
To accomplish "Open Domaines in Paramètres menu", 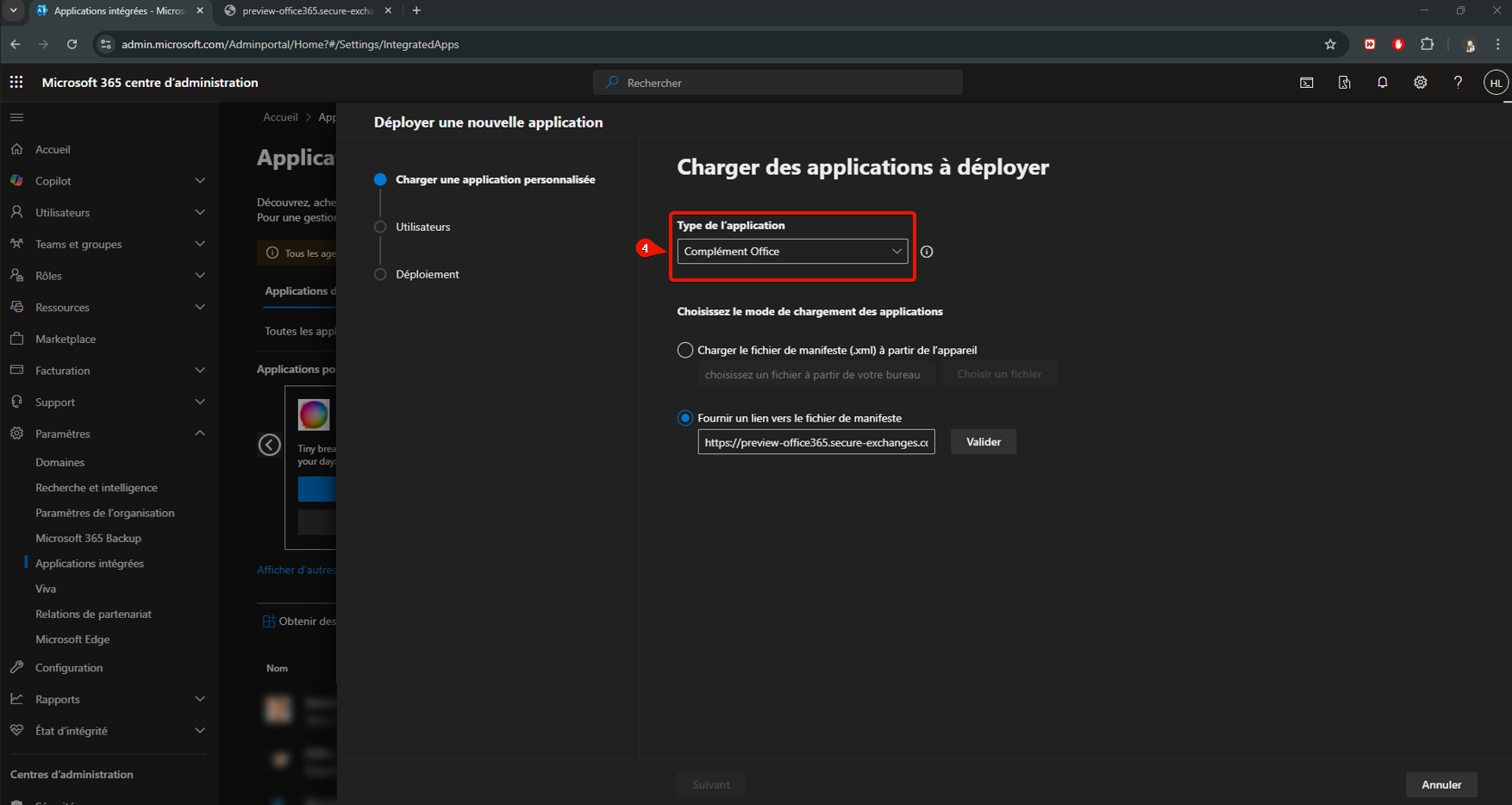I will [x=60, y=463].
